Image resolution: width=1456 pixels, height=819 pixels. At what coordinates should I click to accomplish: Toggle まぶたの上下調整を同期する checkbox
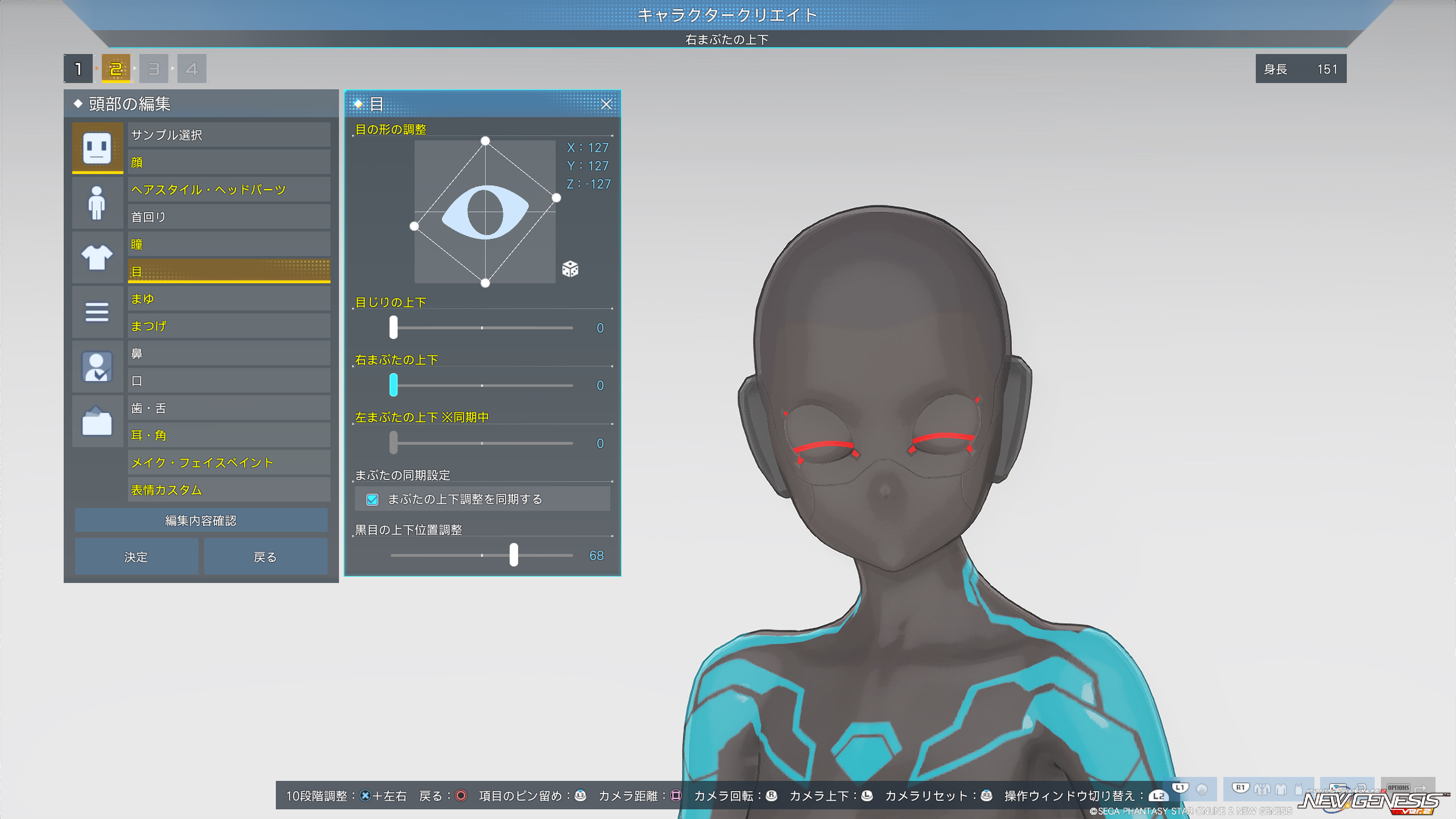(372, 500)
